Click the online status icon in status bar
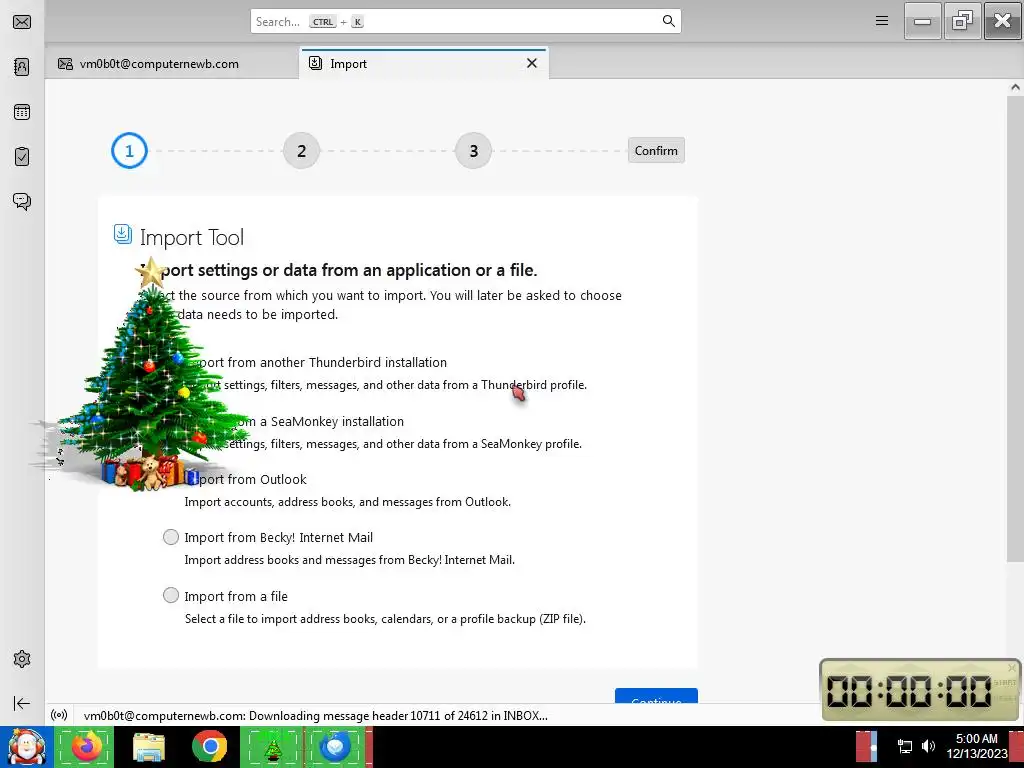This screenshot has width=1024, height=768. 59,715
